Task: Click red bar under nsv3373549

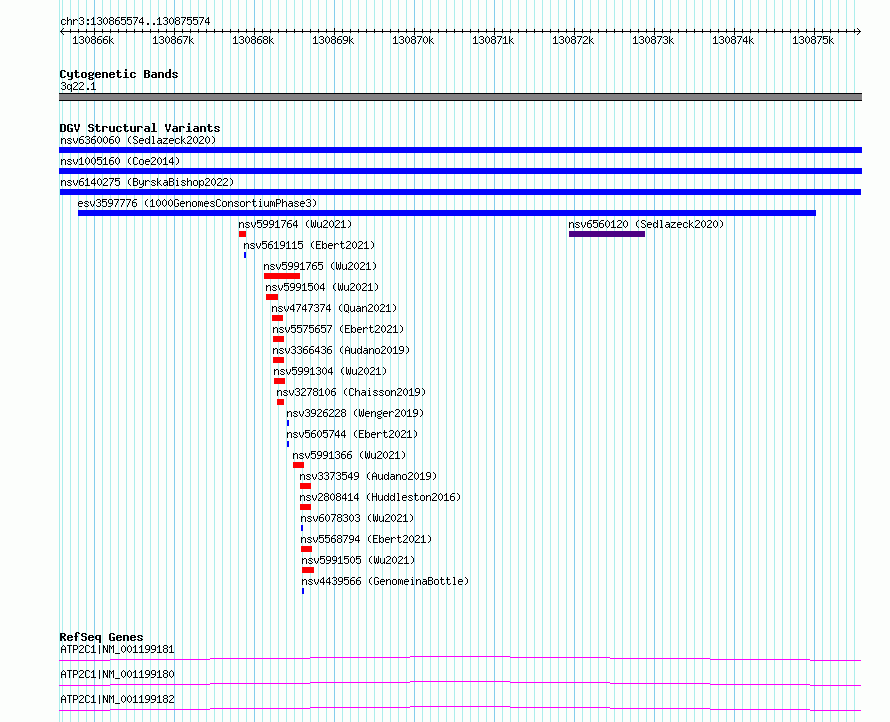Action: coord(305,486)
